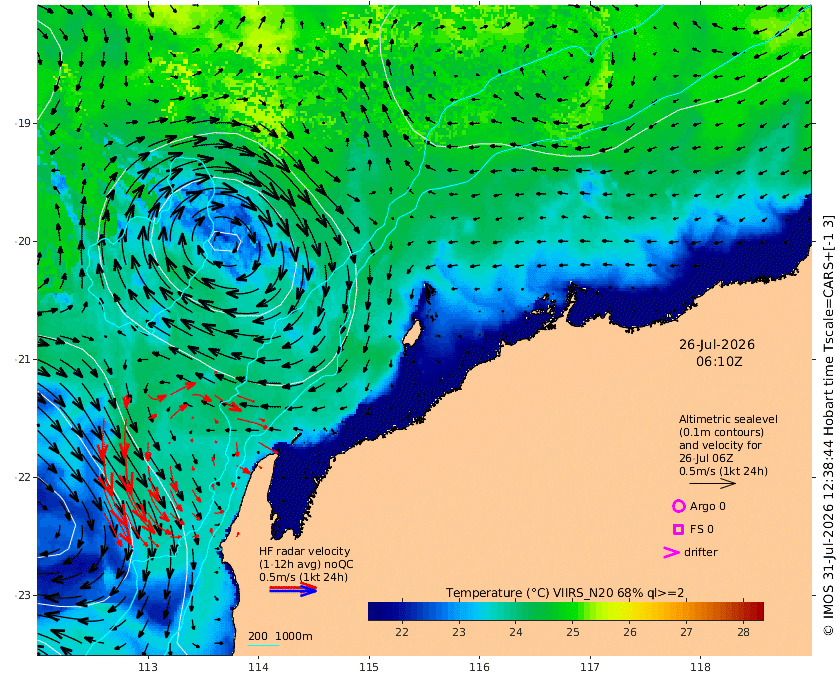Click the longitude axis label 115

coord(369,667)
